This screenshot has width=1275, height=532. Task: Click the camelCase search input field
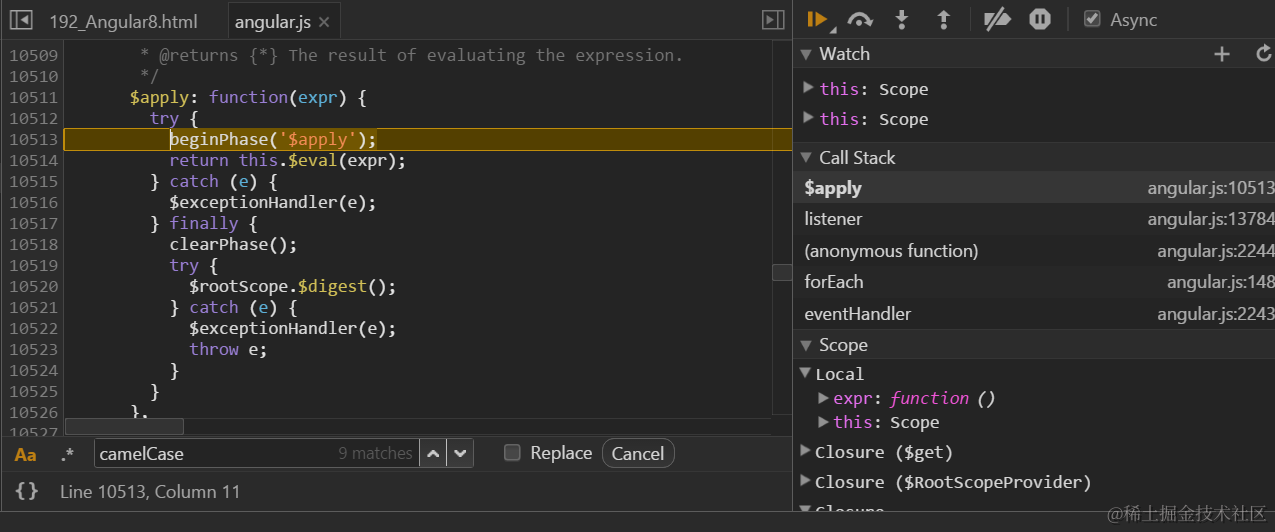215,453
